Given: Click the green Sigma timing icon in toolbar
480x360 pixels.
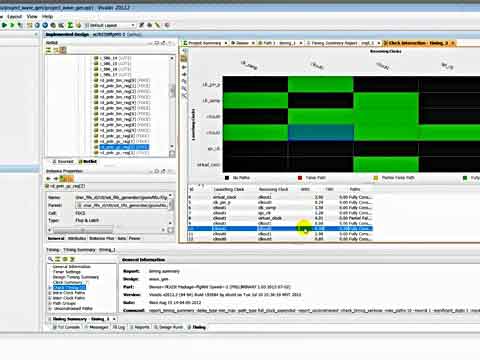Looking at the screenshot, I should coord(70,25).
